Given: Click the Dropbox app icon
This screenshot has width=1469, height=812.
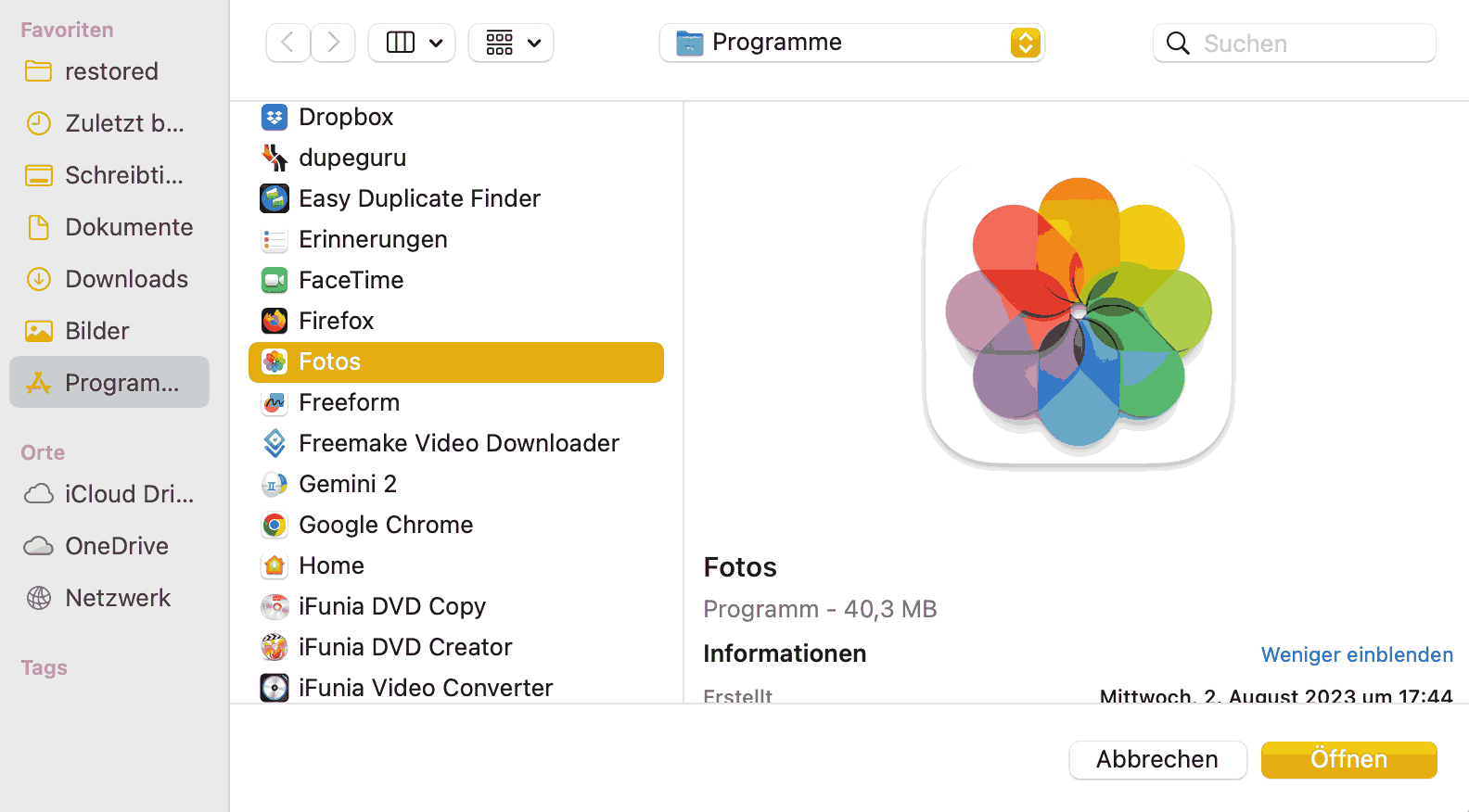Looking at the screenshot, I should click(x=275, y=117).
